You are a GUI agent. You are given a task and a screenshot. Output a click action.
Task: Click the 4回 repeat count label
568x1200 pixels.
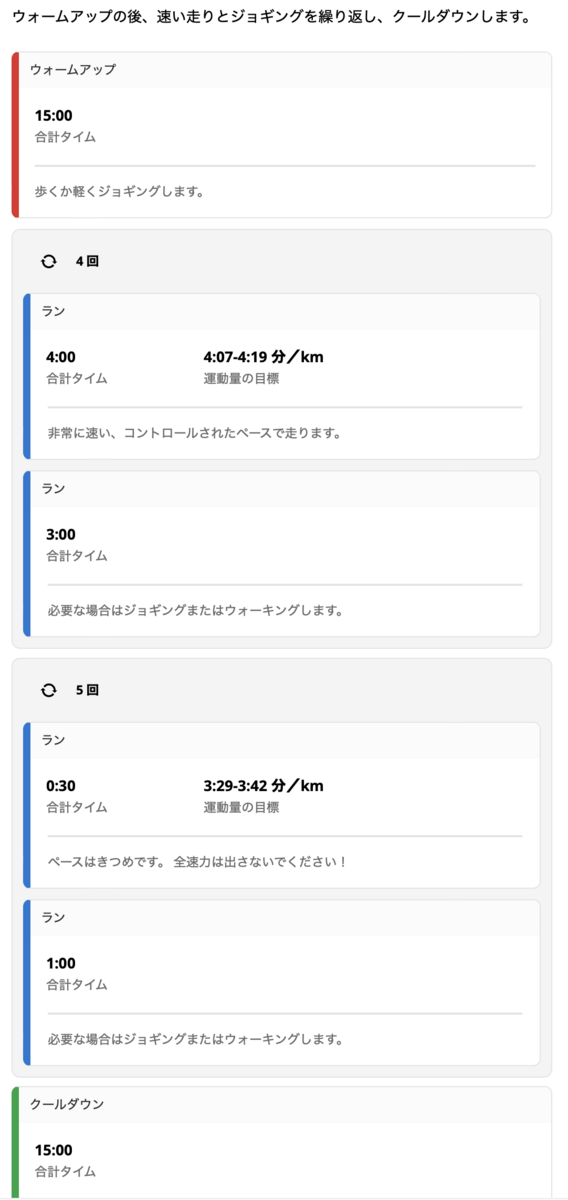tap(87, 261)
